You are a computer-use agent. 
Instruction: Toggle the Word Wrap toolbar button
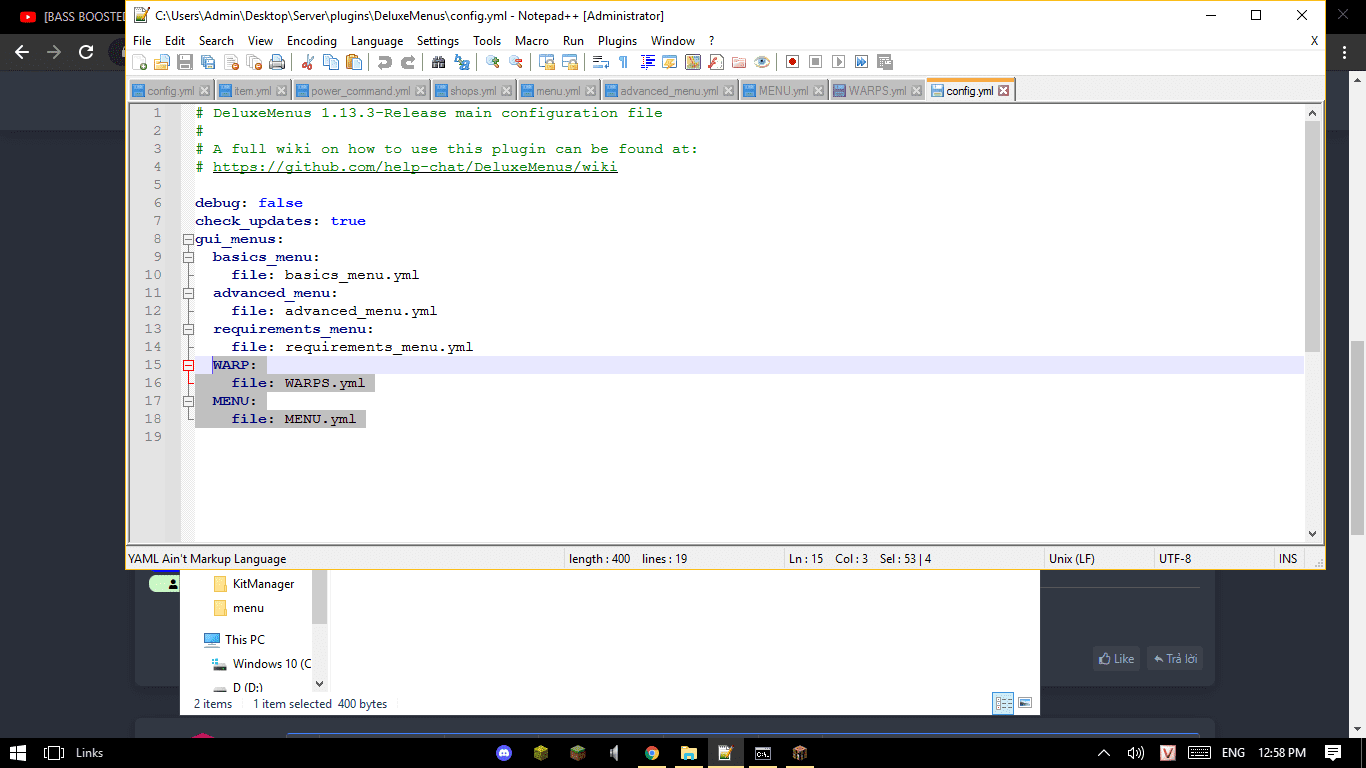click(x=600, y=62)
